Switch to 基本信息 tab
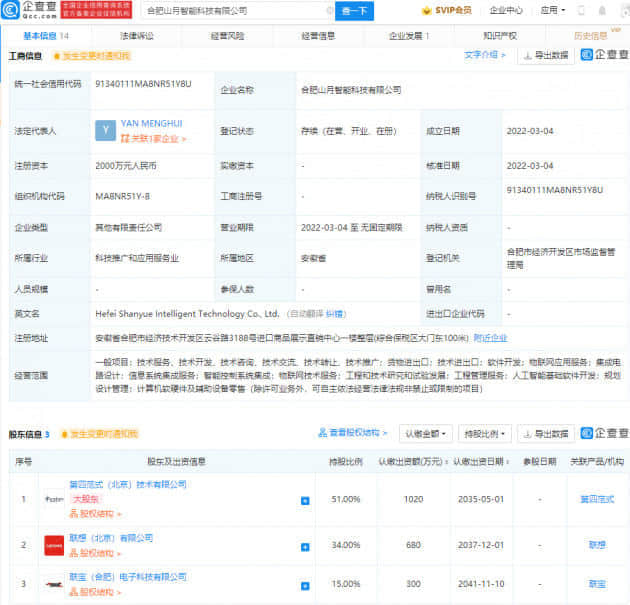630x605 pixels. coord(46,36)
